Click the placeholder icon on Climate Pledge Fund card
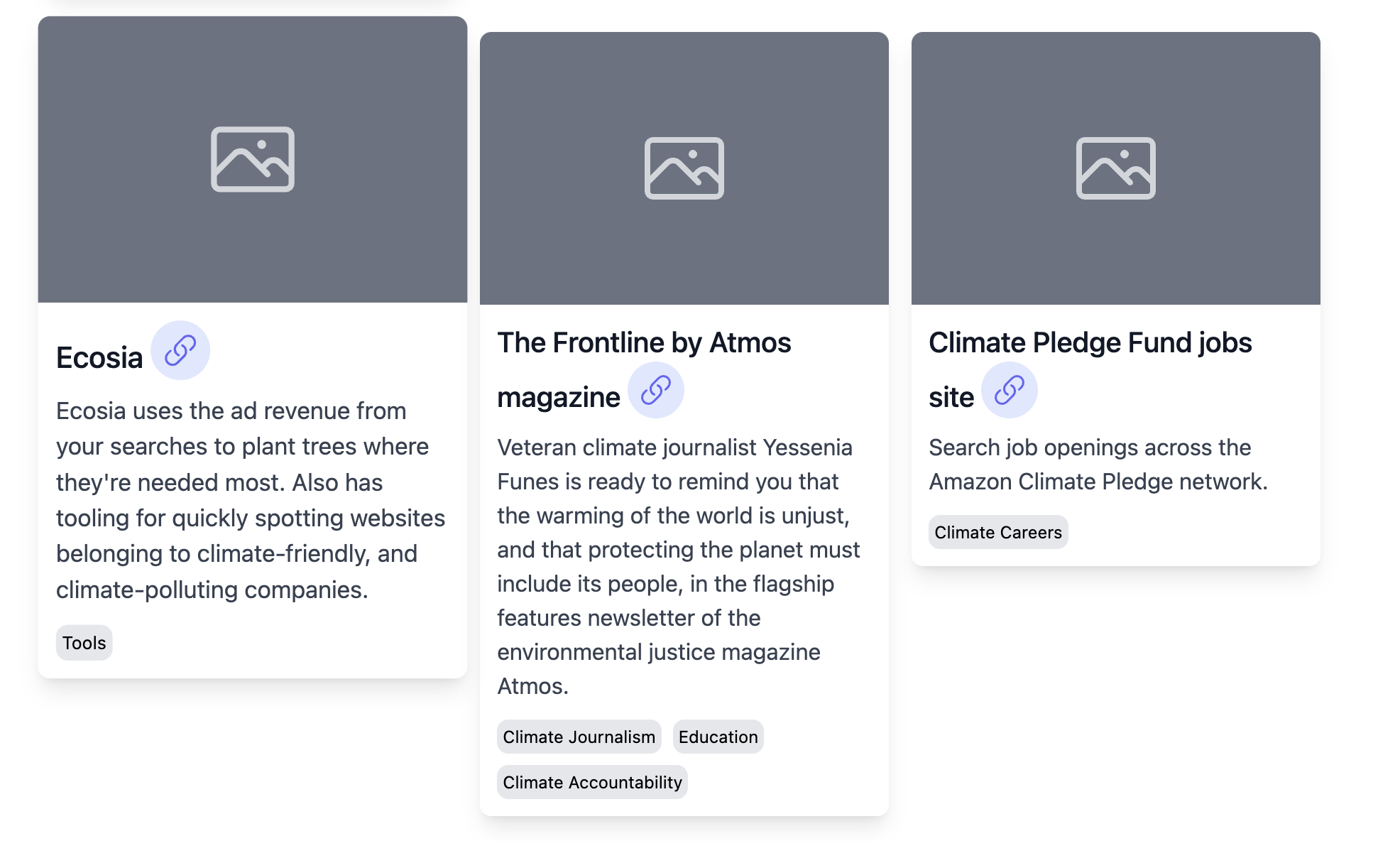The width and height of the screenshot is (1400, 841). tap(1116, 166)
